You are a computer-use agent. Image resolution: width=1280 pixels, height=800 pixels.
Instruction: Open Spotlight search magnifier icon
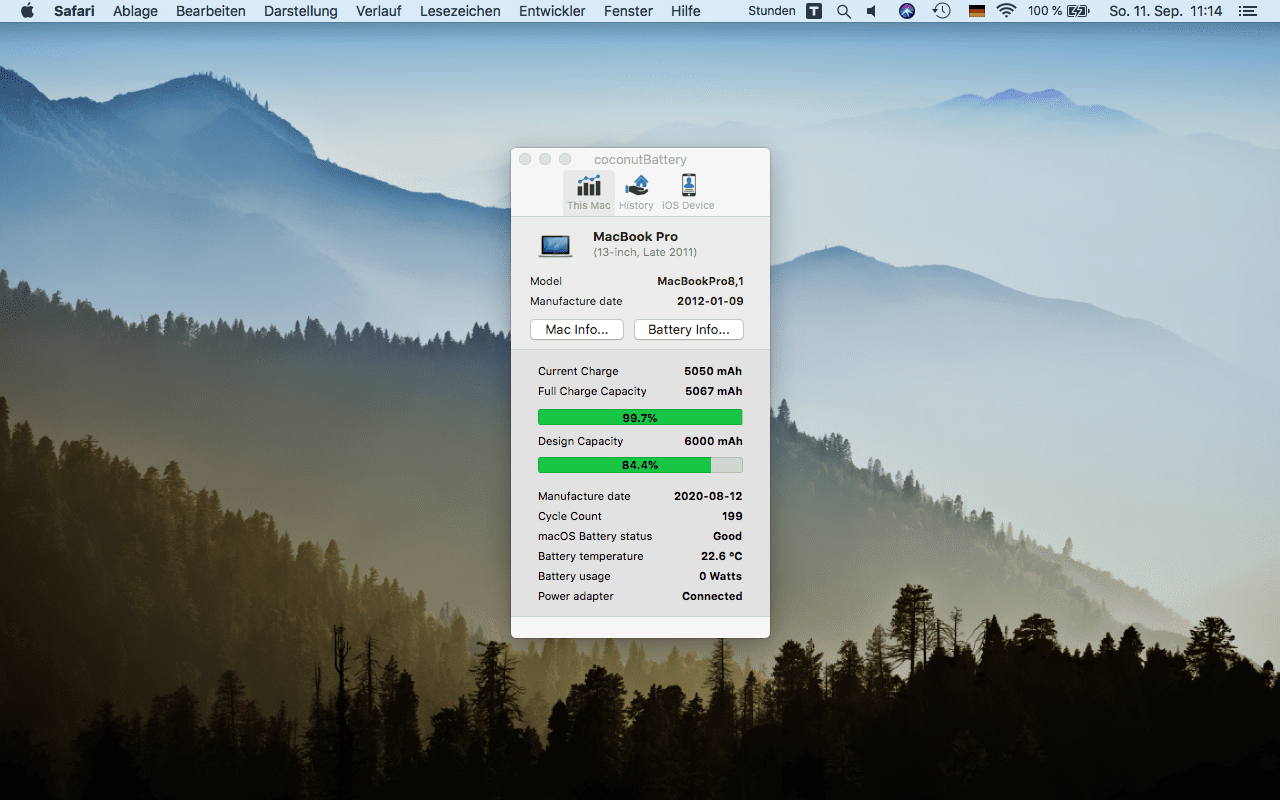coord(844,11)
